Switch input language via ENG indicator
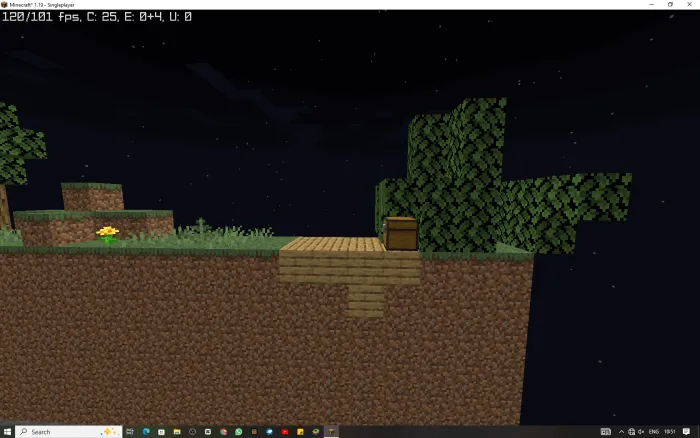 [654, 432]
